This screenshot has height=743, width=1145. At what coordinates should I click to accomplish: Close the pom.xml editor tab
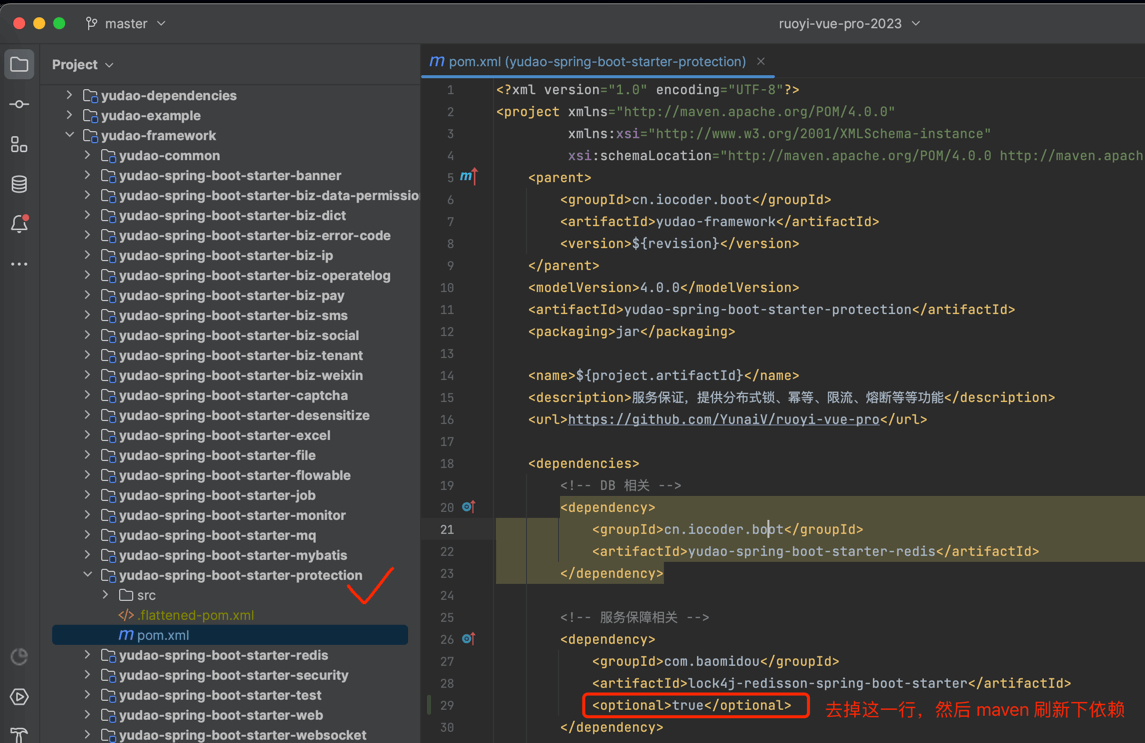(x=761, y=62)
